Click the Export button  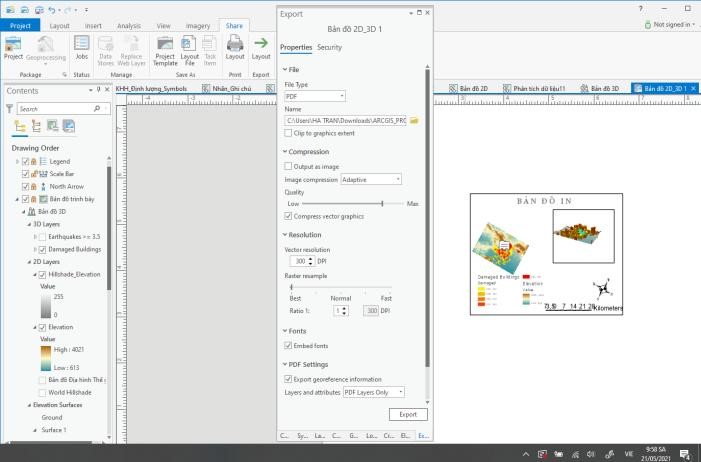pyautogui.click(x=408, y=415)
